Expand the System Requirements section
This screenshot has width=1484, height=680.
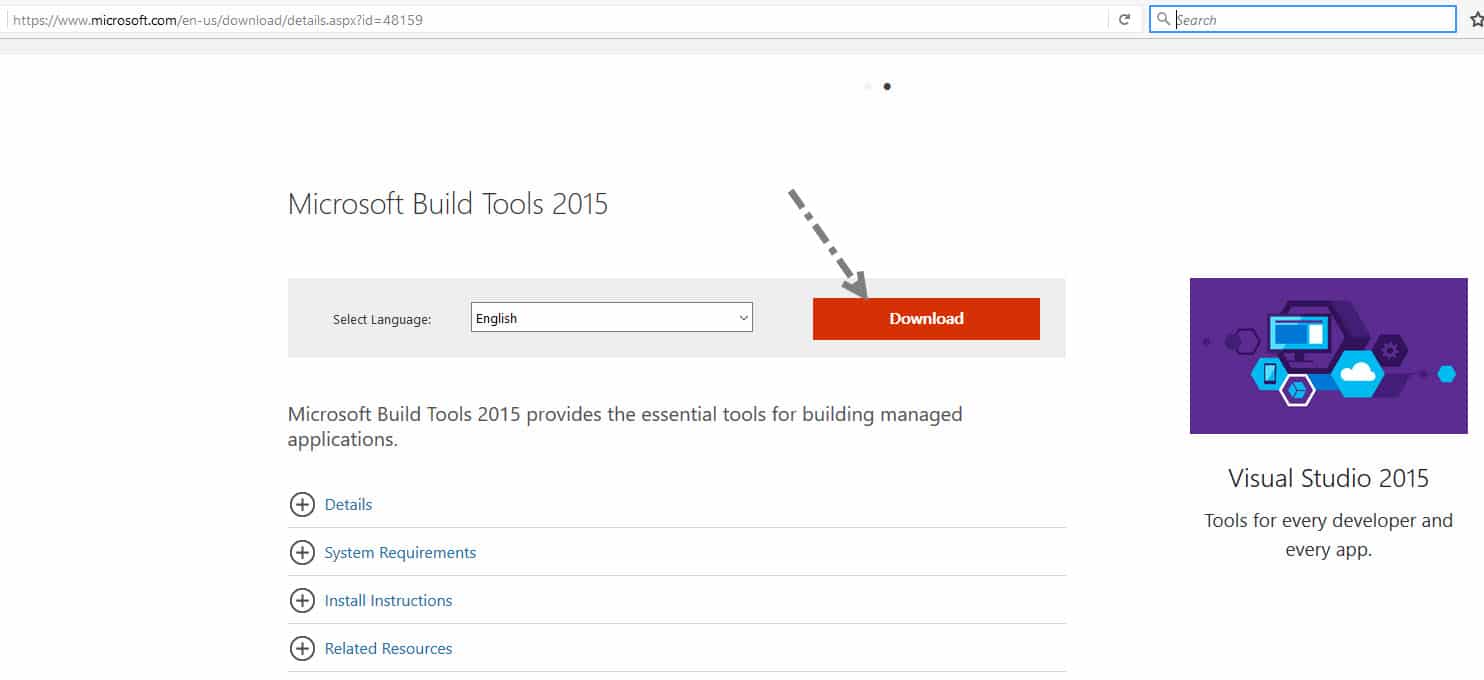tap(400, 552)
